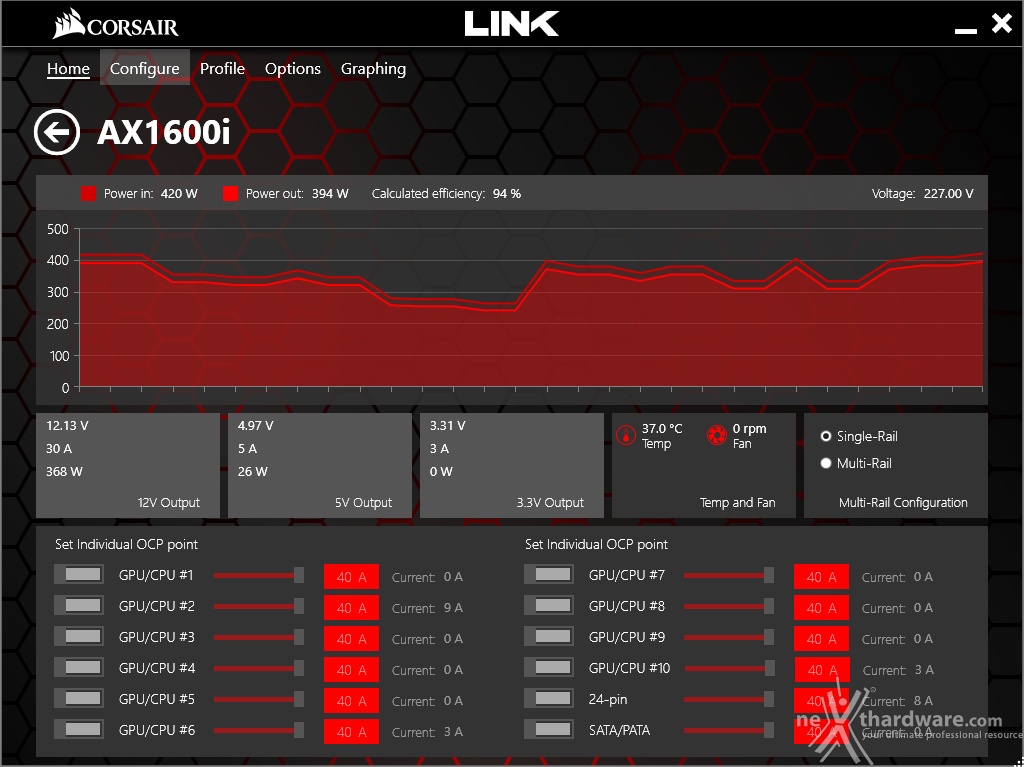The height and width of the screenshot is (767, 1024).
Task: Click the 40 A field for GPU/CPU #5
Action: tap(351, 700)
